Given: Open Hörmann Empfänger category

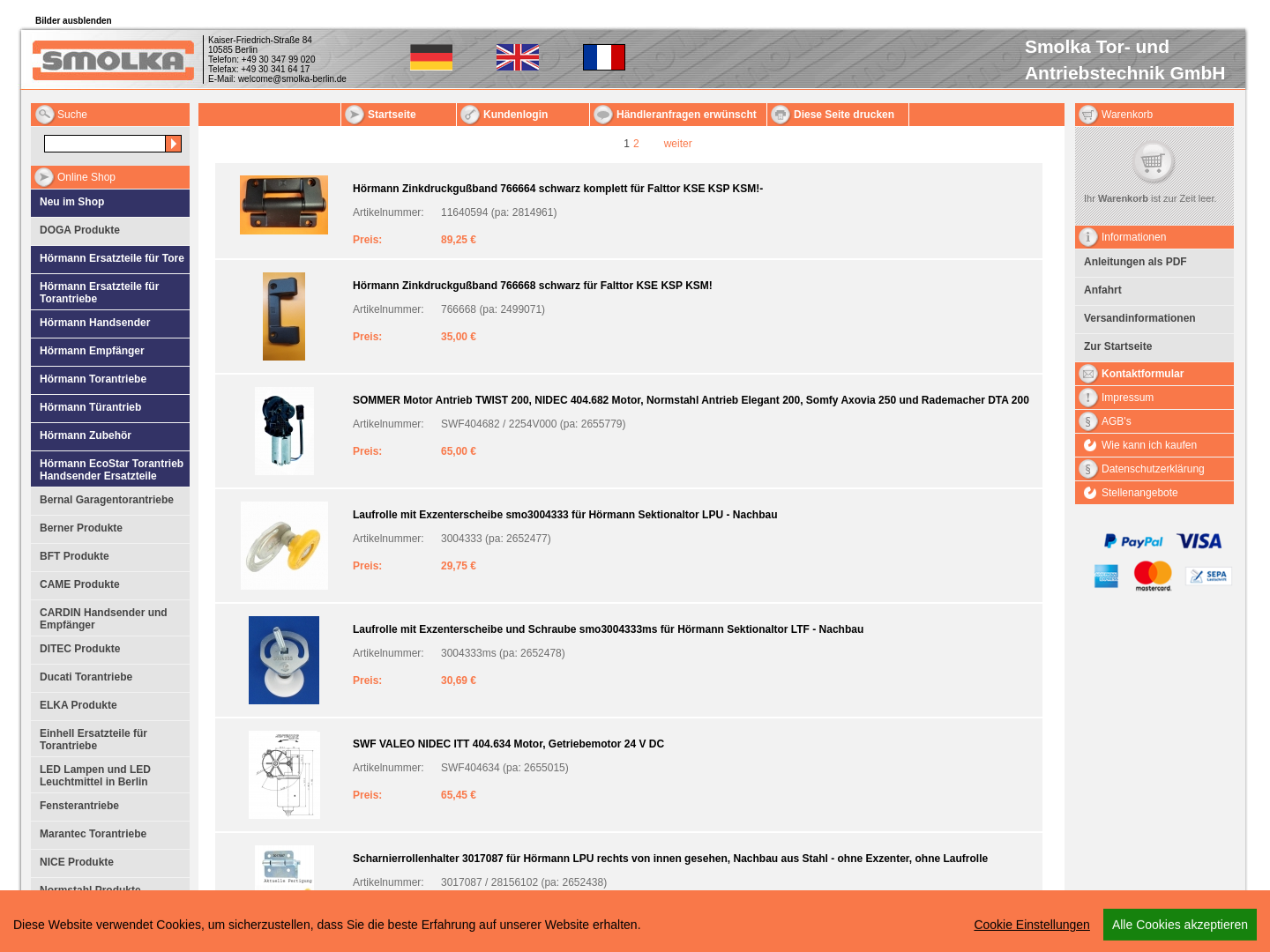Looking at the screenshot, I should (110, 352).
